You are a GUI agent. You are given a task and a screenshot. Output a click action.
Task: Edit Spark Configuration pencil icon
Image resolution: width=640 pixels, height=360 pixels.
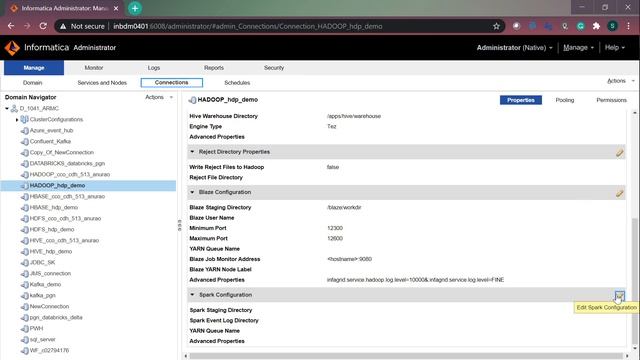[620, 295]
